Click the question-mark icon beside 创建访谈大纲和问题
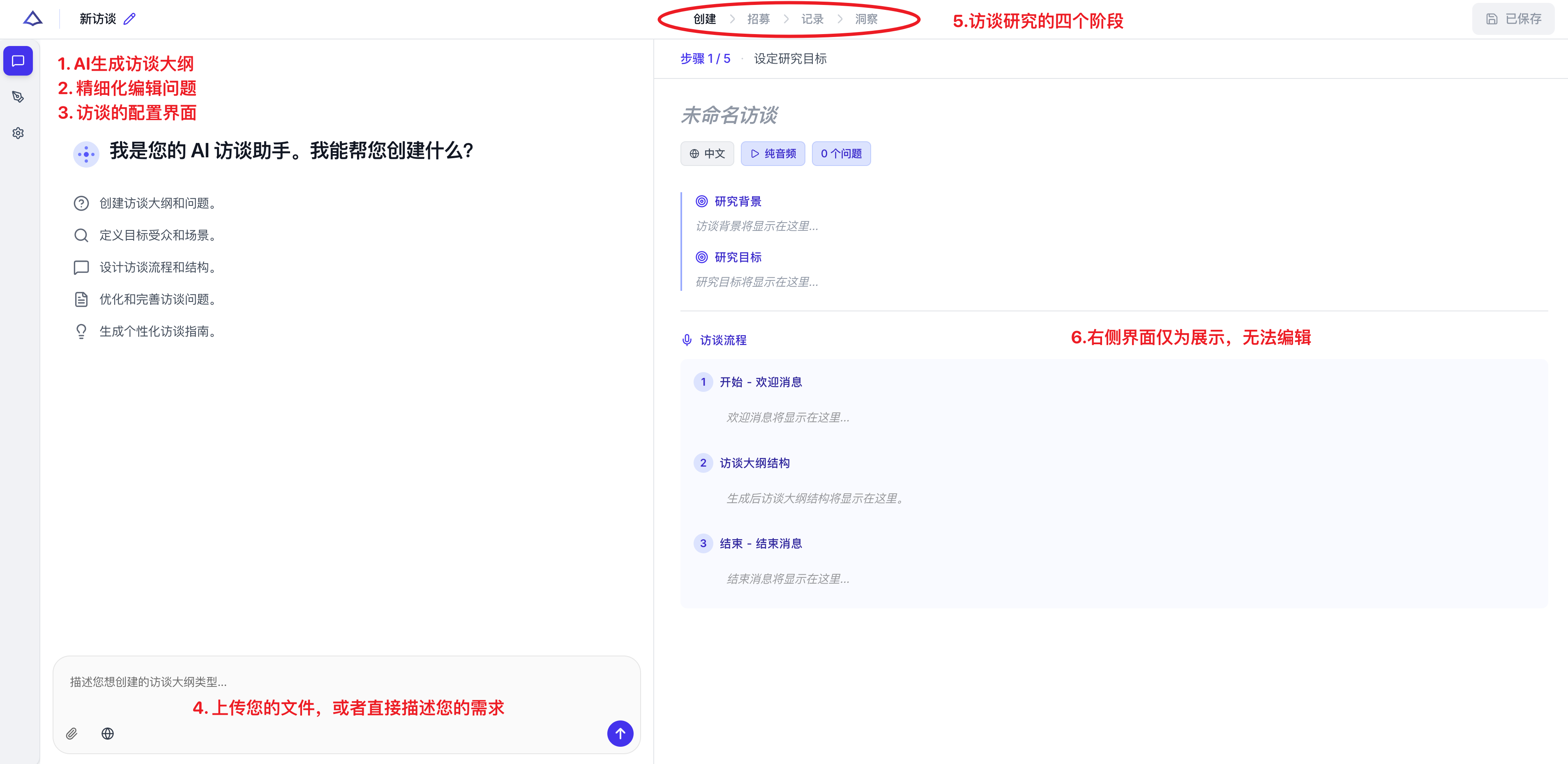Viewport: 1568px width, 764px height. click(82, 203)
